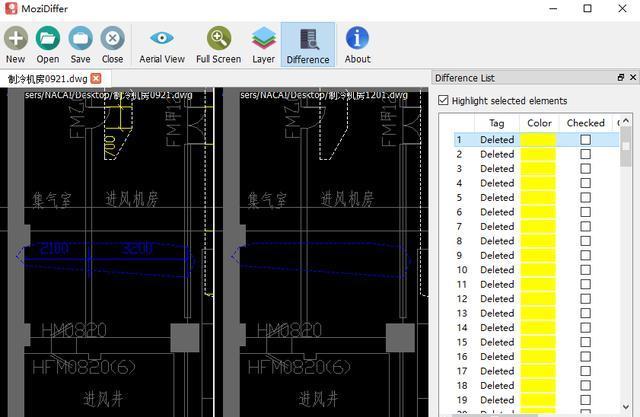Click the New file icon
640x417 pixels.
pyautogui.click(x=15, y=39)
